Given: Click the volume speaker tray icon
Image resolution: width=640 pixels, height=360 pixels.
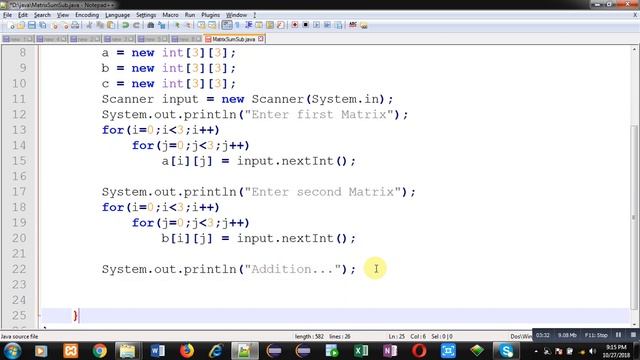Looking at the screenshot, I should pos(592,351).
